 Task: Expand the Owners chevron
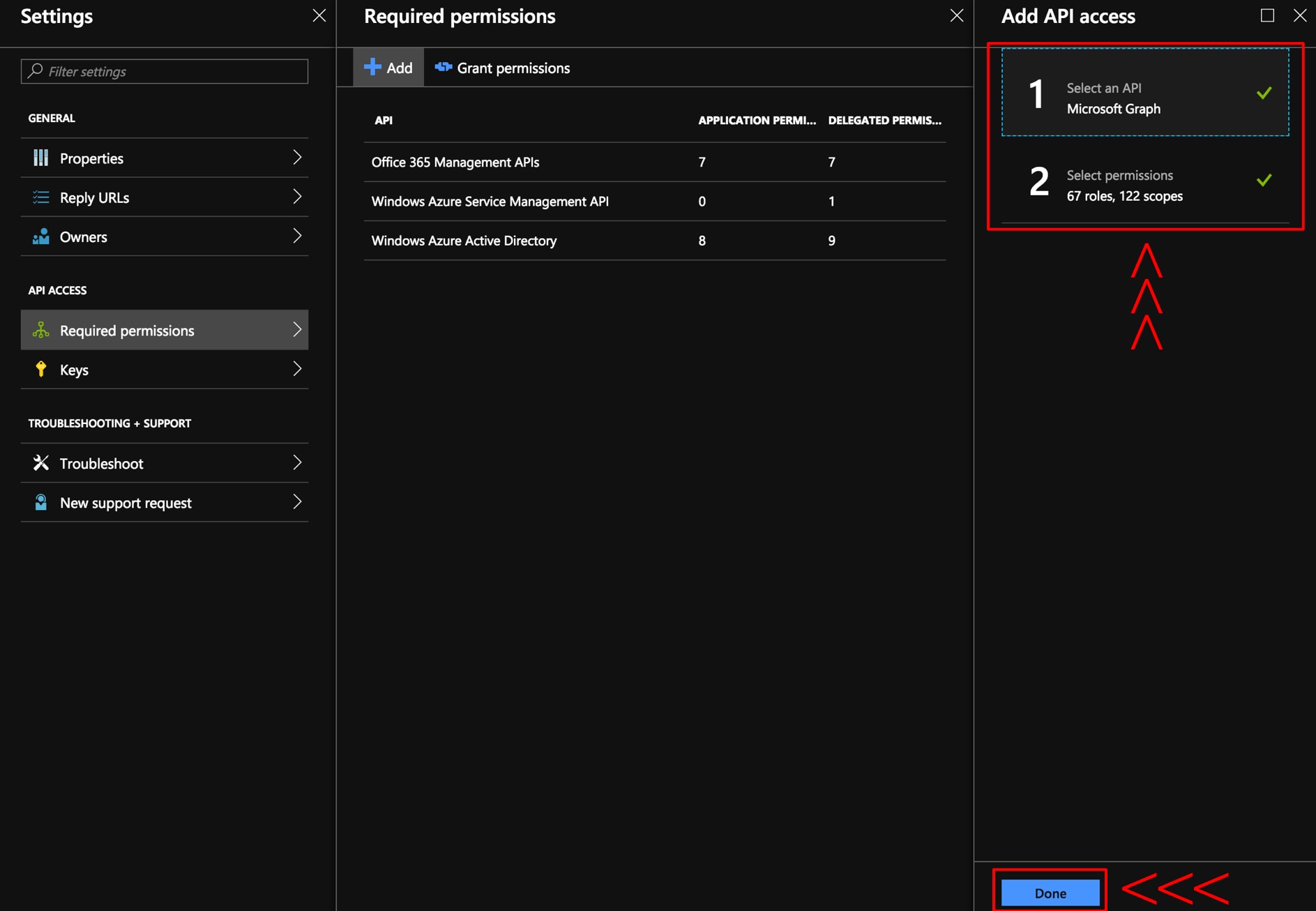(x=297, y=236)
